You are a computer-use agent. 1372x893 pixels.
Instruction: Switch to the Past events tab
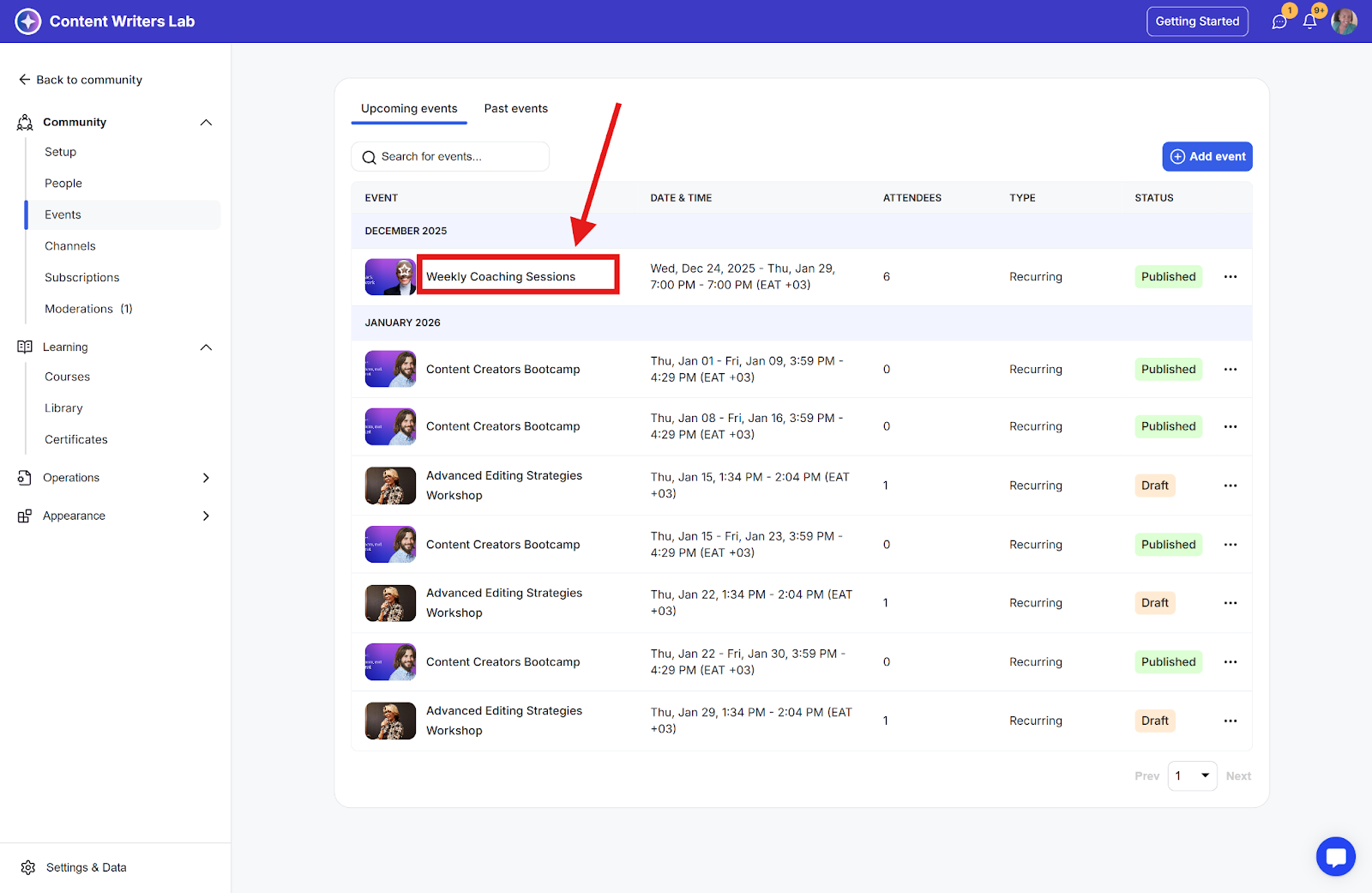point(515,108)
